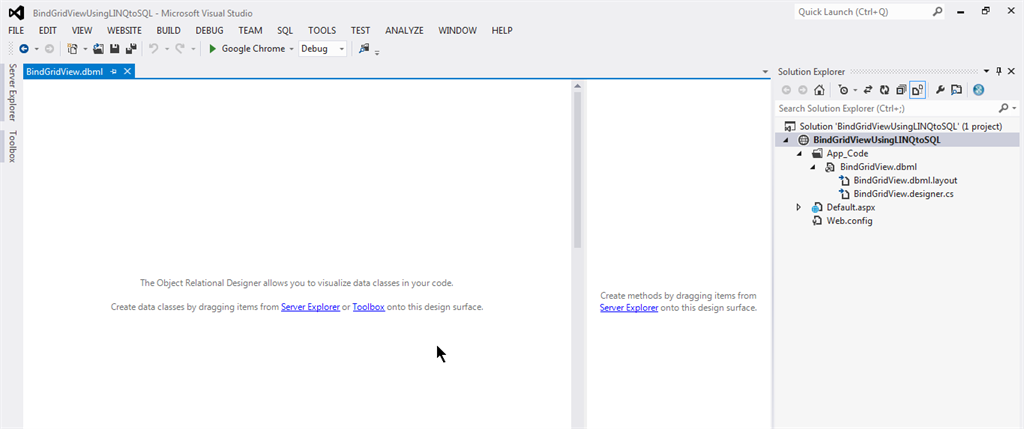Open the Redo history dropdown arrow
1024x429 pixels.
(193, 49)
